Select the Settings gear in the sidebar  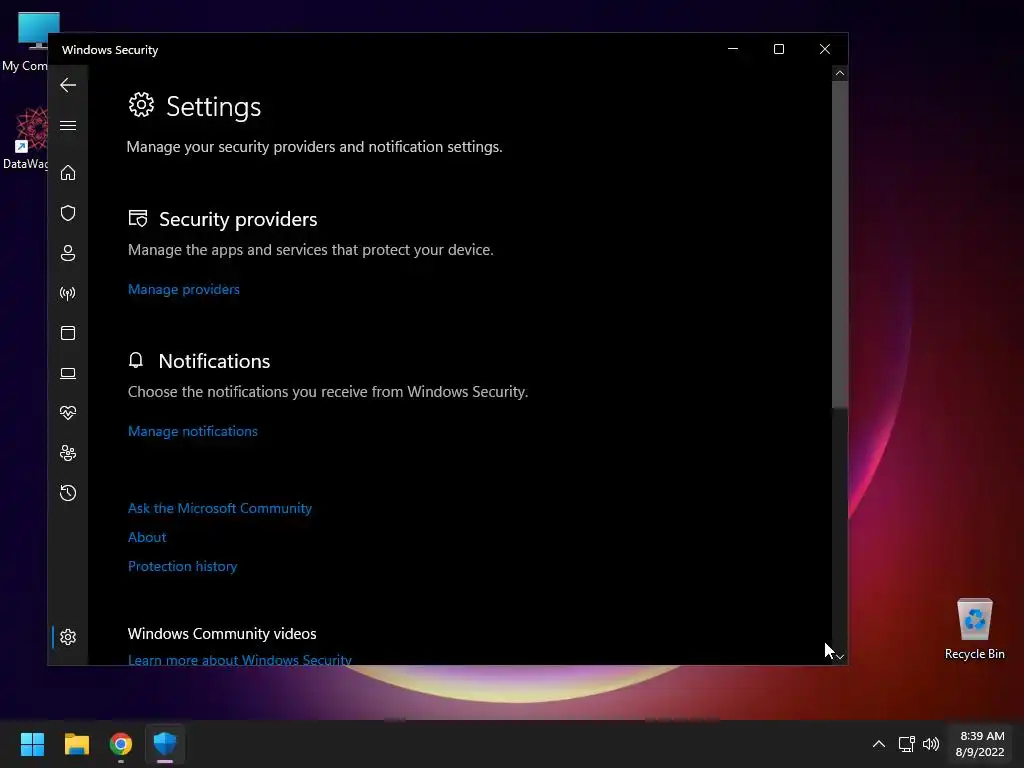[x=68, y=637]
